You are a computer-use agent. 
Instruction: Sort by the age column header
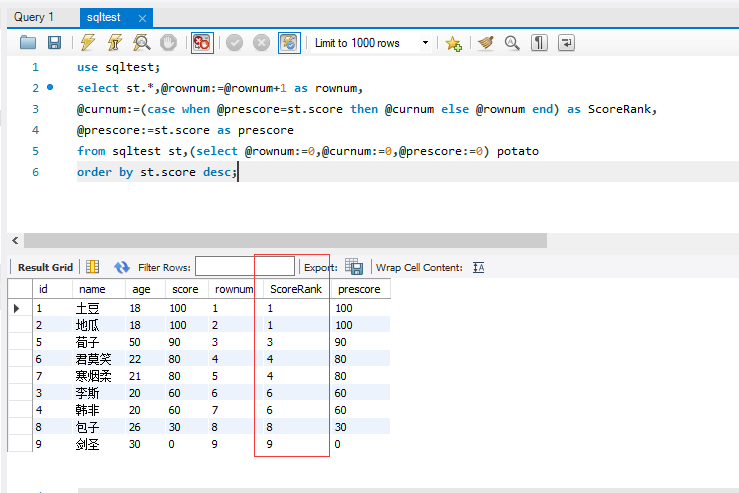click(145, 289)
